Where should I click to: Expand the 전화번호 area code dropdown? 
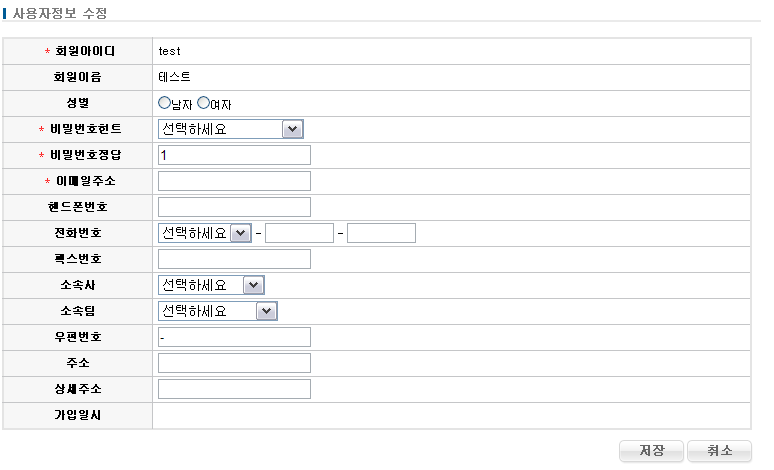pyautogui.click(x=205, y=233)
